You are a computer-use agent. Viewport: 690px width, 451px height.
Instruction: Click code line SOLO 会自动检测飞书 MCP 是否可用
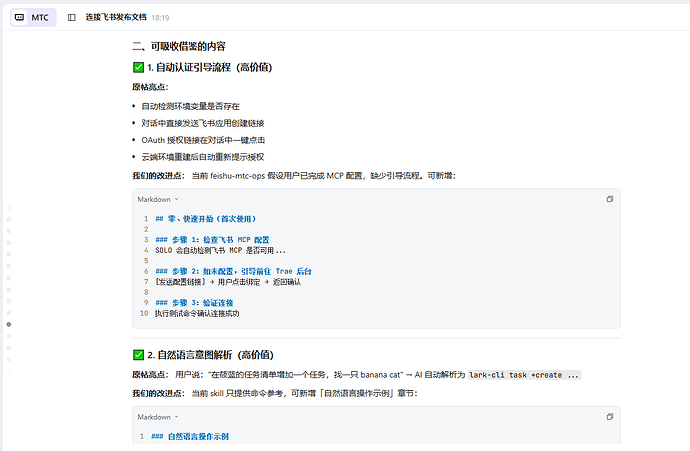pyautogui.click(x=220, y=250)
